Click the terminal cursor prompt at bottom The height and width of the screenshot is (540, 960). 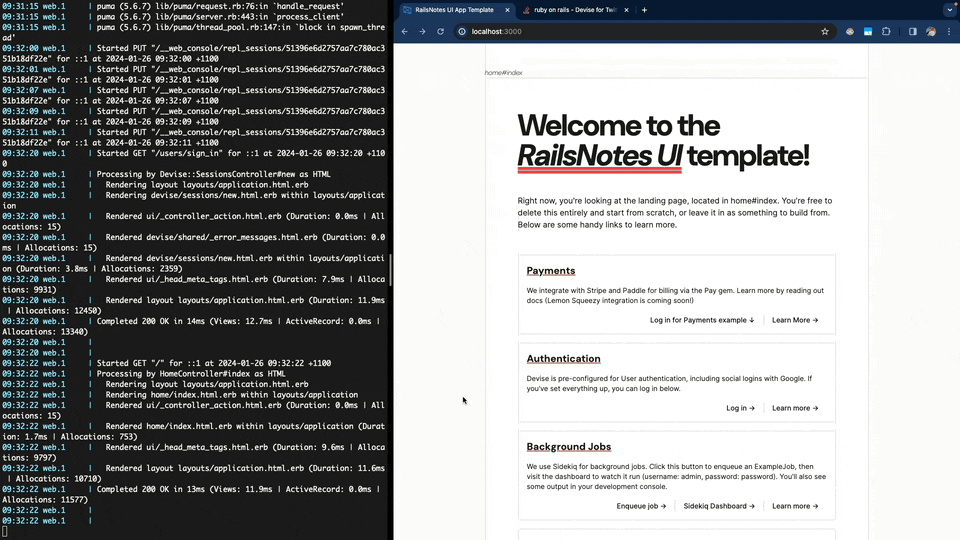(x=5, y=531)
